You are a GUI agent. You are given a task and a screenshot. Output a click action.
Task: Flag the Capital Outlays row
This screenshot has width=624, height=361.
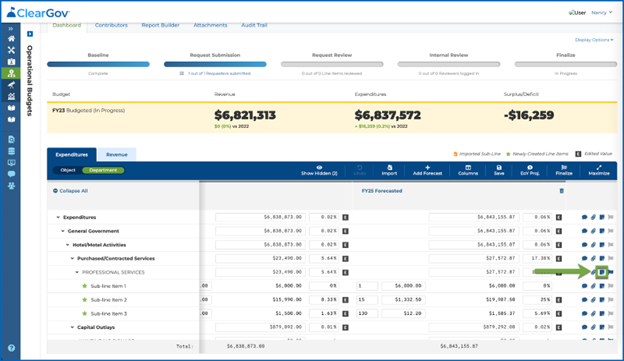pos(610,327)
